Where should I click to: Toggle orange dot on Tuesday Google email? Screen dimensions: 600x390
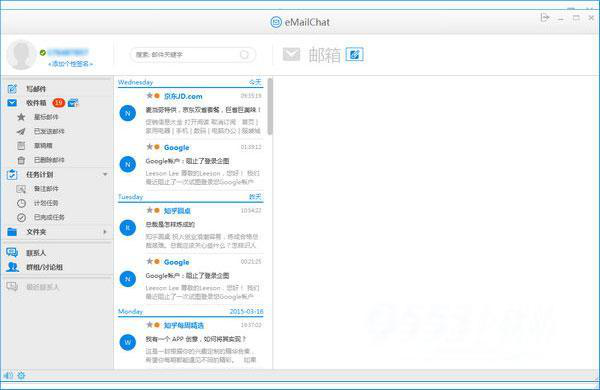(x=157, y=261)
